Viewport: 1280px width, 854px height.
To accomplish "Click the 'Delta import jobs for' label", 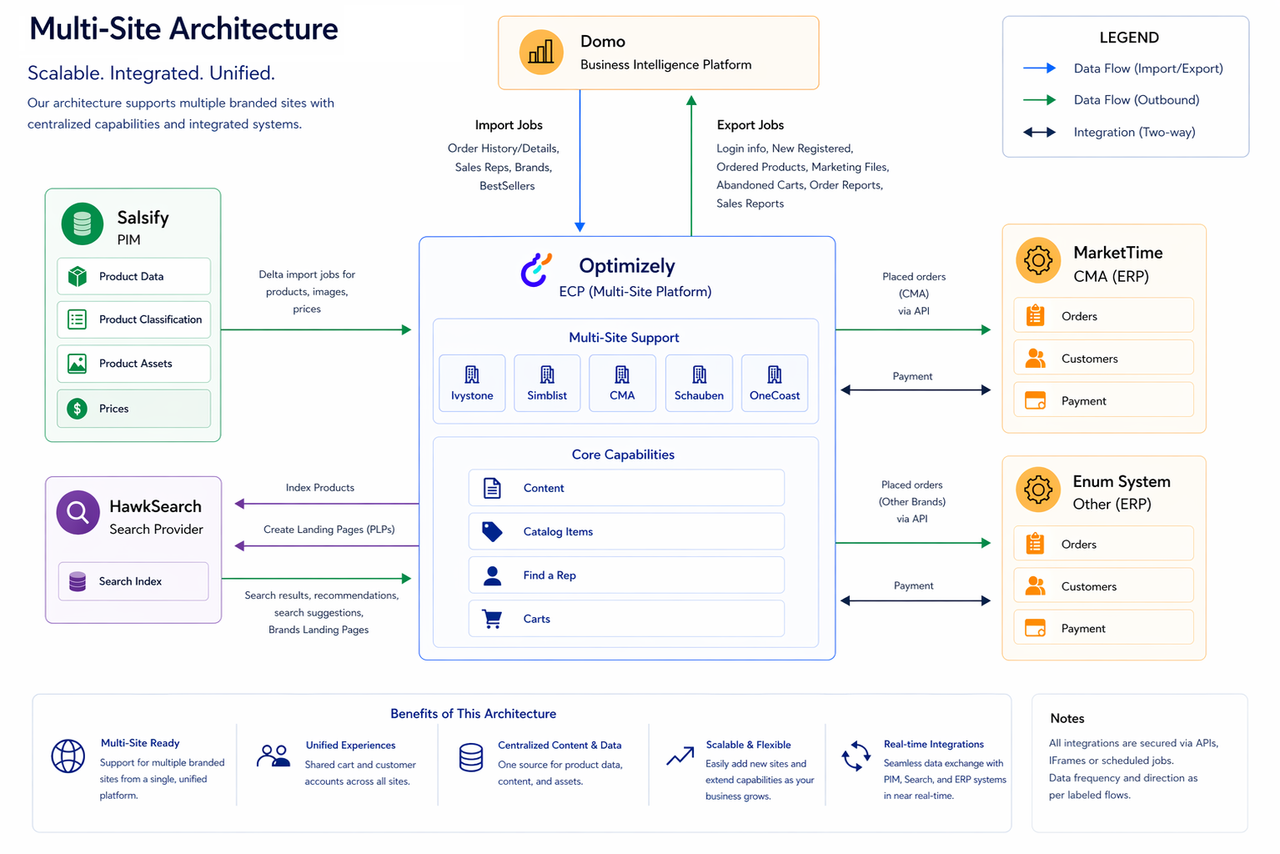I will (x=307, y=275).
